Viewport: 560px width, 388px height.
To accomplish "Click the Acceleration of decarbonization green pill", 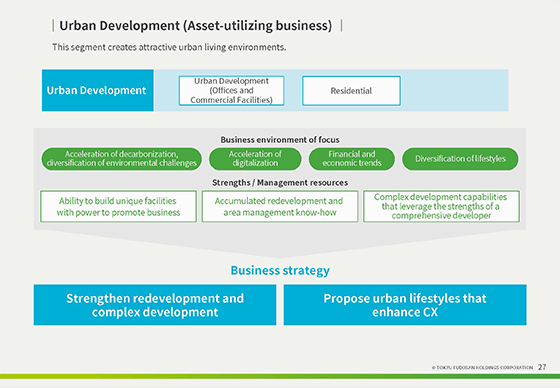I will click(x=121, y=159).
